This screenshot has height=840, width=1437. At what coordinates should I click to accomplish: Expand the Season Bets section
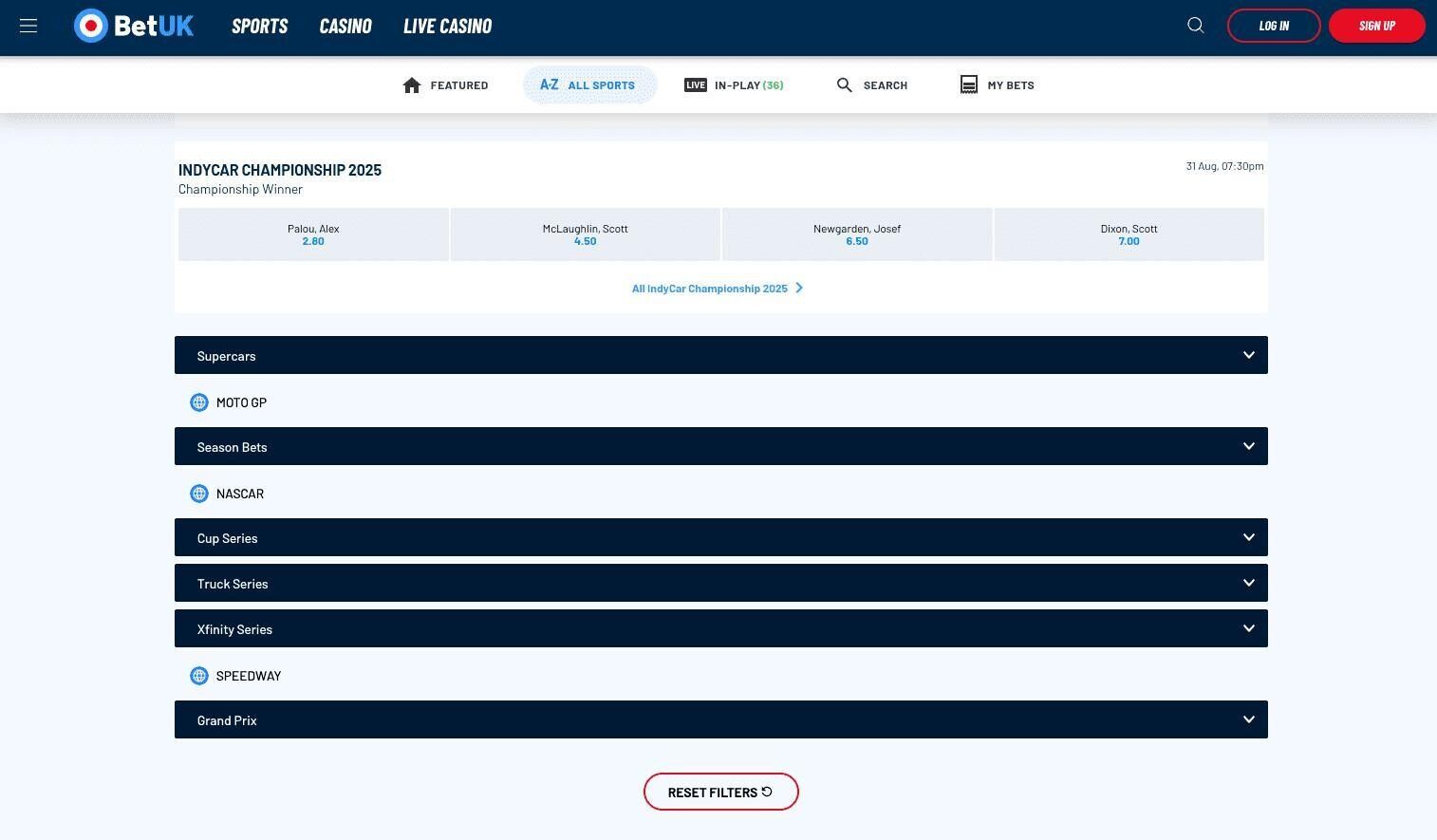click(x=721, y=446)
